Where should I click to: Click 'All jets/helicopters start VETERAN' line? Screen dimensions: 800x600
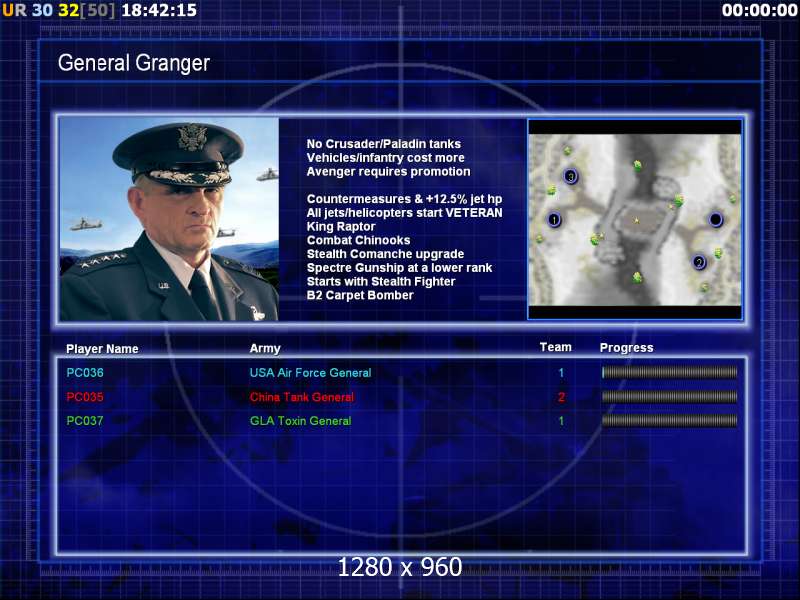click(405, 213)
